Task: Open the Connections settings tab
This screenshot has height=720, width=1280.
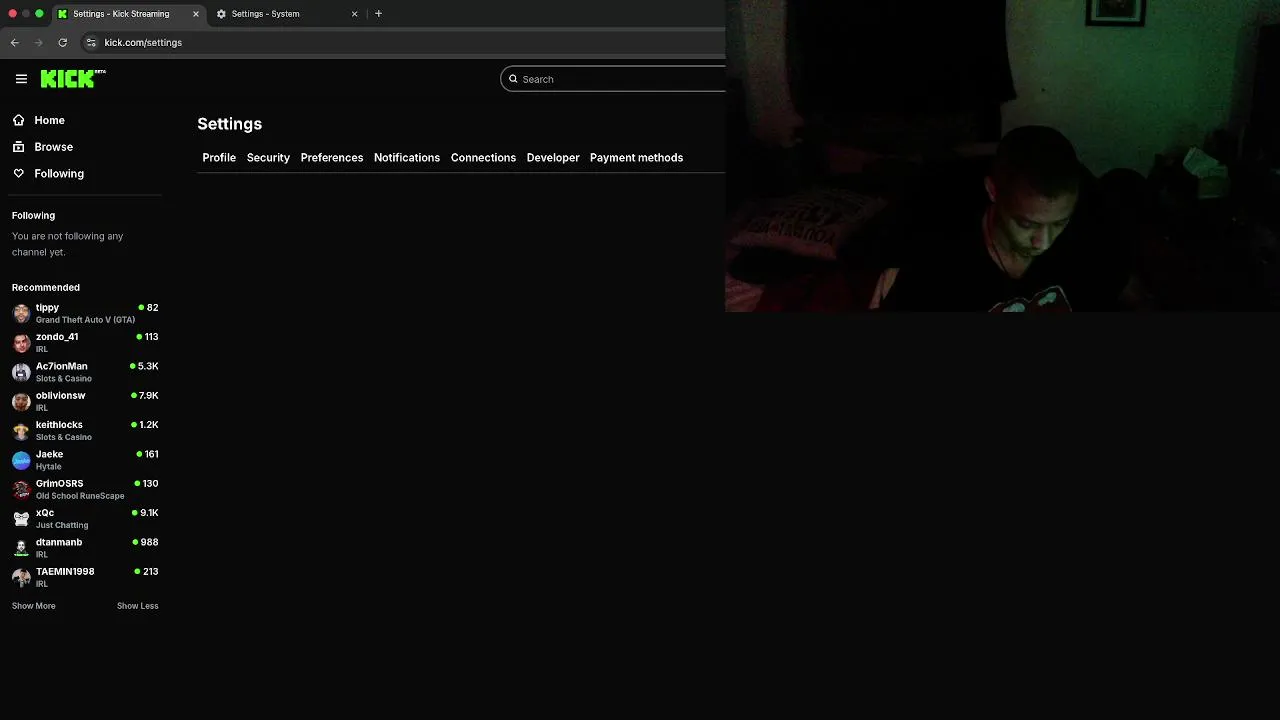Action: [483, 157]
